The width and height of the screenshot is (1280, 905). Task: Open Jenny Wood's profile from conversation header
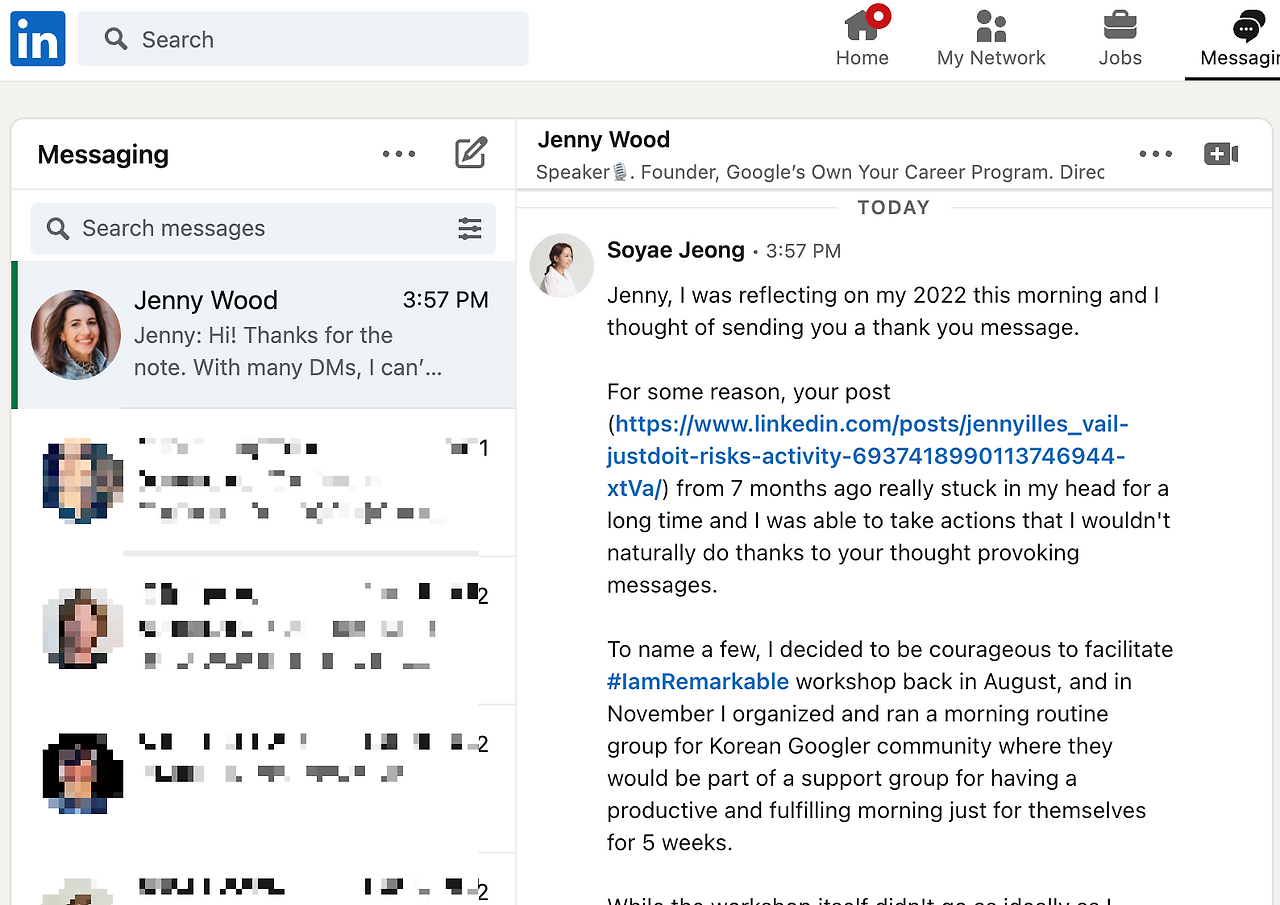point(604,140)
